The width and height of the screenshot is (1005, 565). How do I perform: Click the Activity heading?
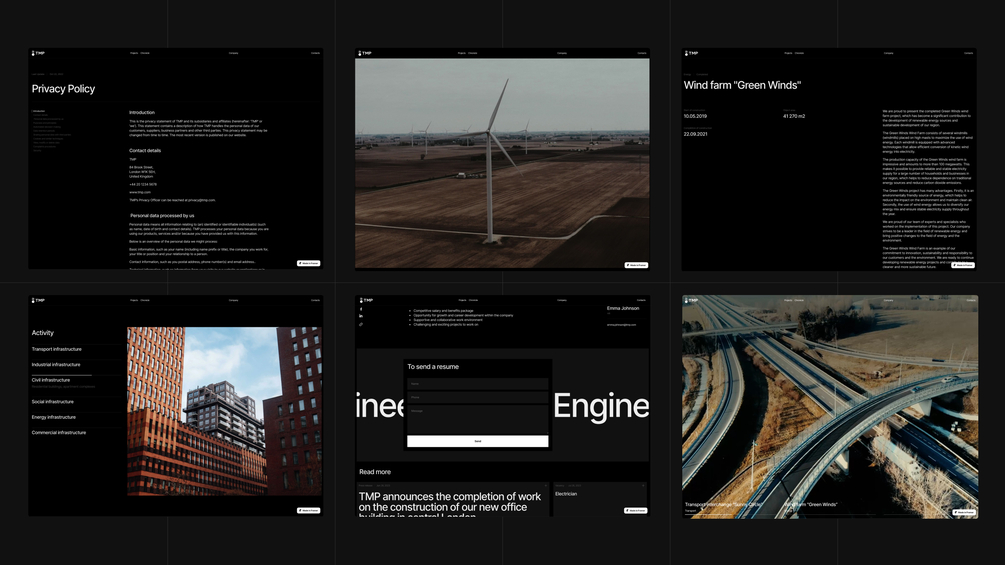43,333
